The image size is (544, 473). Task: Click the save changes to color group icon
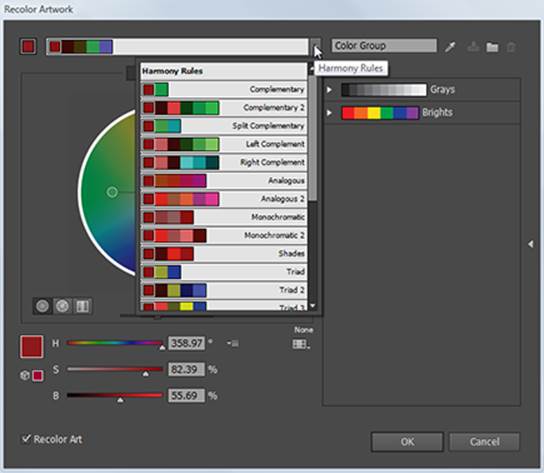click(473, 47)
